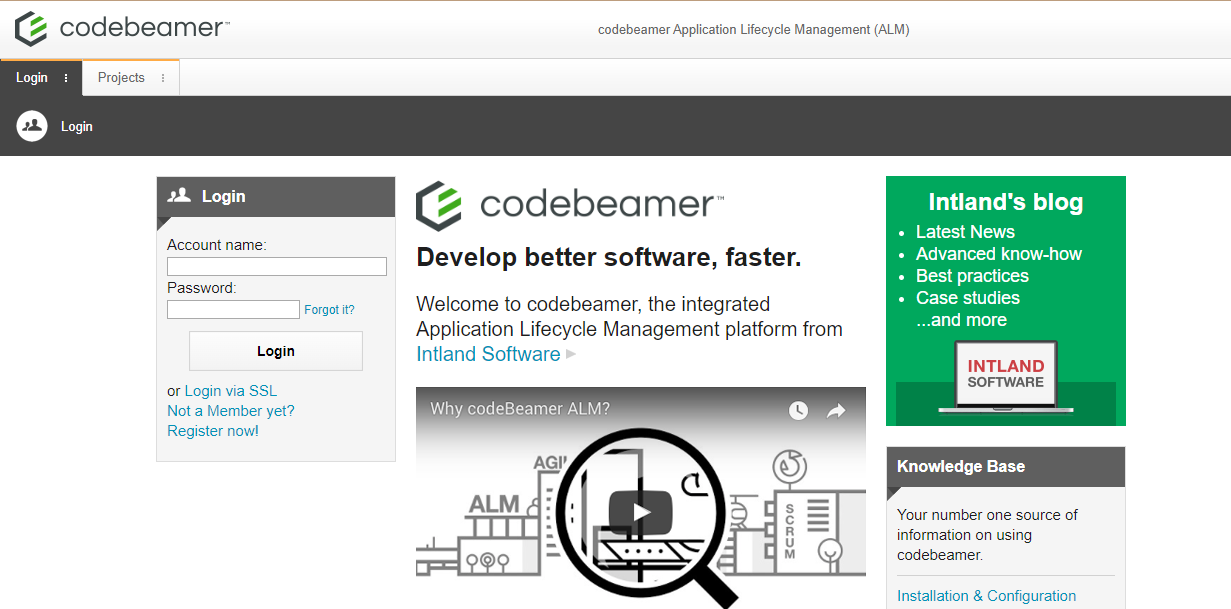Switch to the Projects tab
The image size is (1231, 609).
(121, 77)
